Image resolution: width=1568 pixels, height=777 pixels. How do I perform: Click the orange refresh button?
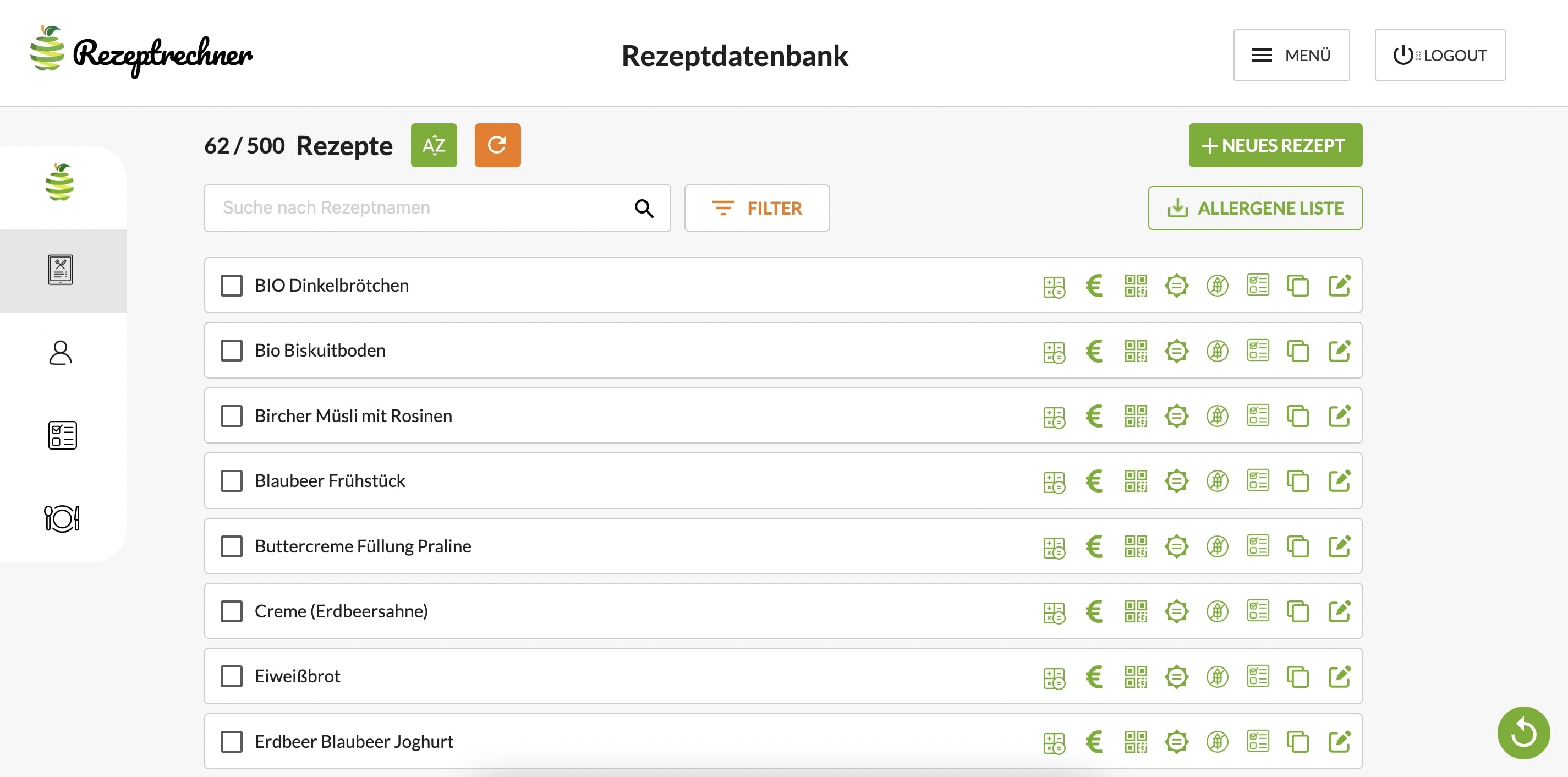[497, 145]
